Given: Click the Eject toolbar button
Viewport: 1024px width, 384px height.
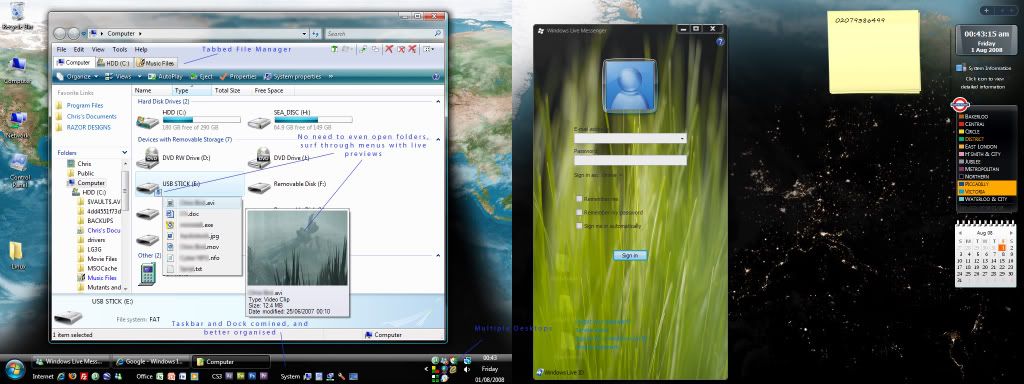Looking at the screenshot, I should pos(201,76).
